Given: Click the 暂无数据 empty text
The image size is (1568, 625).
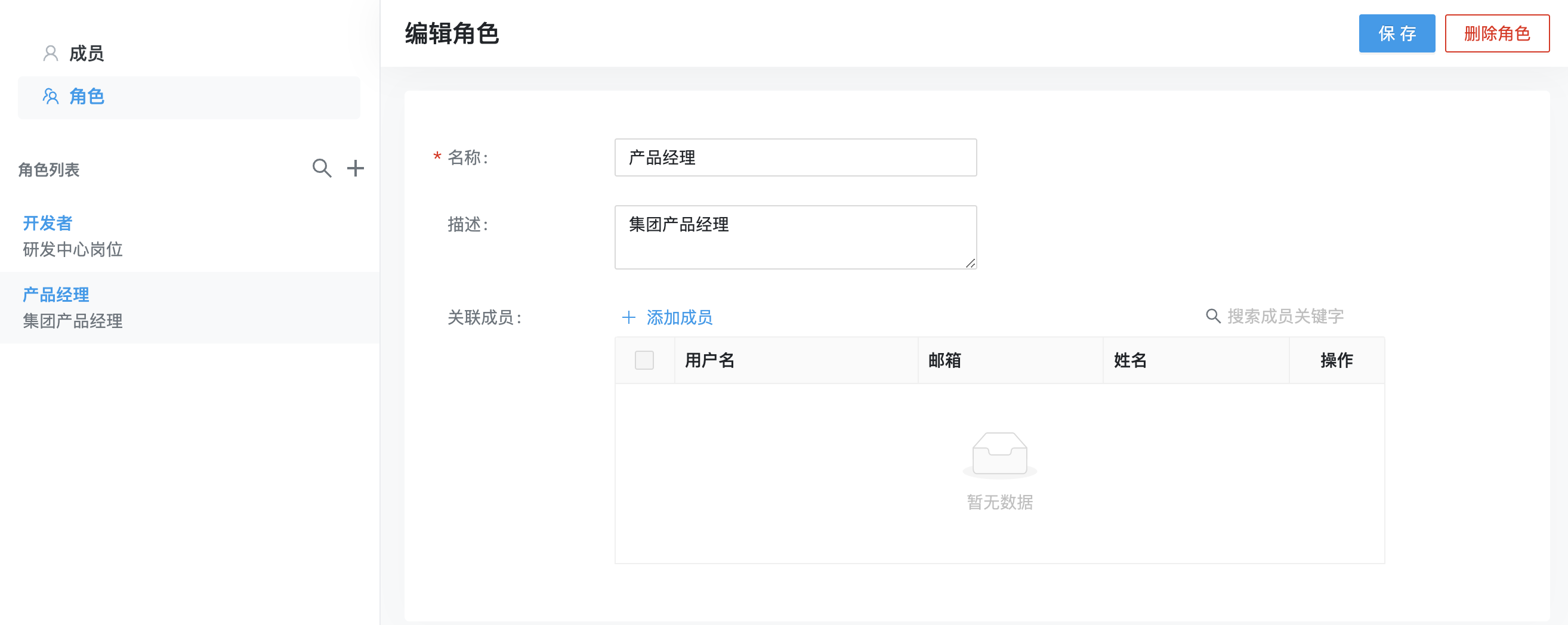Looking at the screenshot, I should tap(999, 503).
